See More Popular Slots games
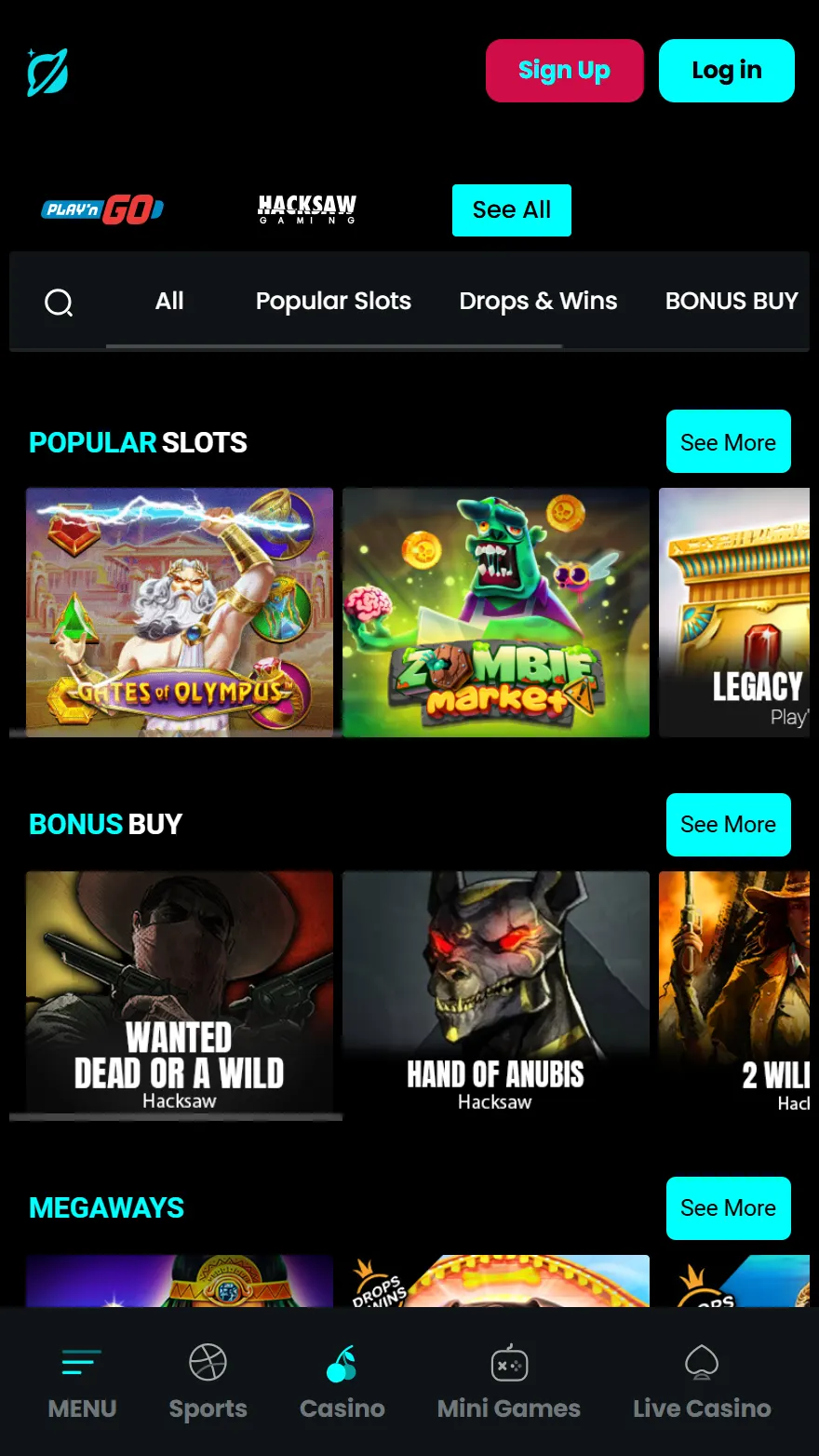This screenshot has width=819, height=1456. pyautogui.click(x=729, y=441)
